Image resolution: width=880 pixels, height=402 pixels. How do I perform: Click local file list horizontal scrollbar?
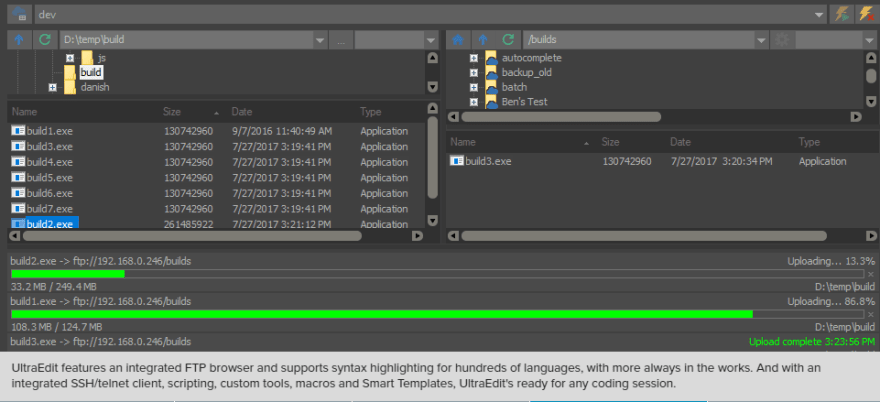coord(192,236)
